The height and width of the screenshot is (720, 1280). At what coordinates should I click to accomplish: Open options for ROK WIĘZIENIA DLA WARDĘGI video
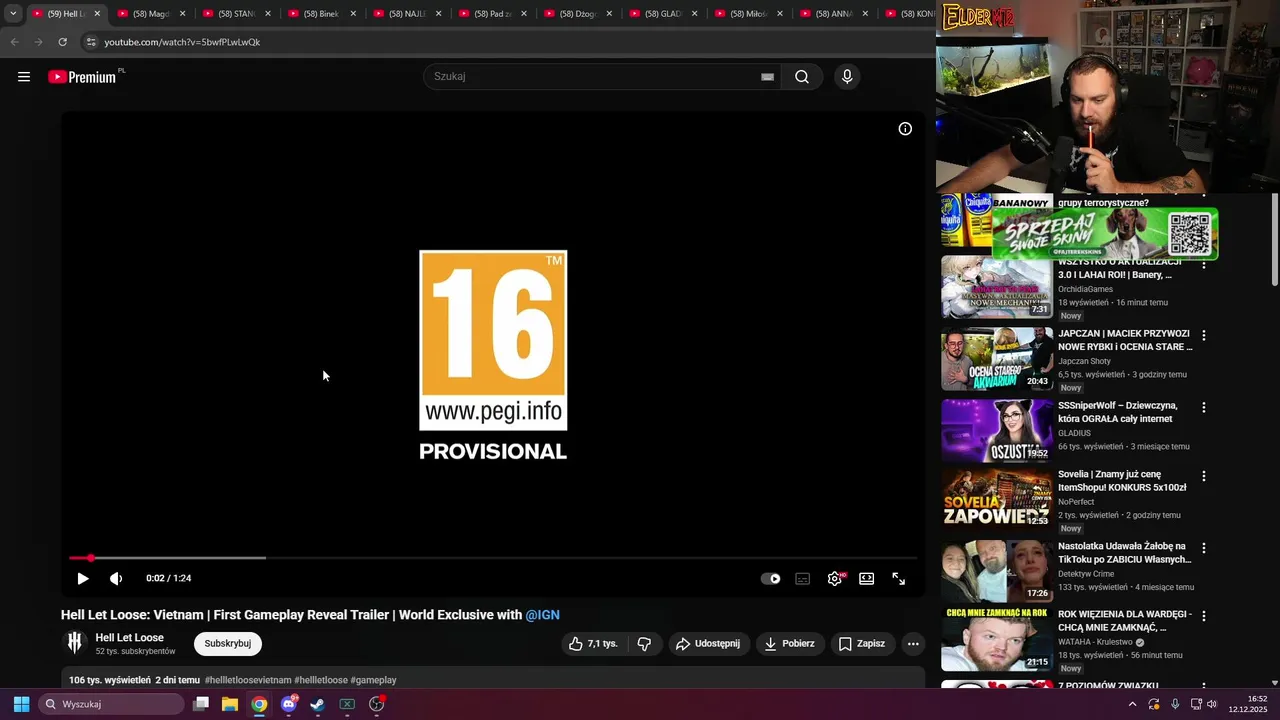point(1204,616)
